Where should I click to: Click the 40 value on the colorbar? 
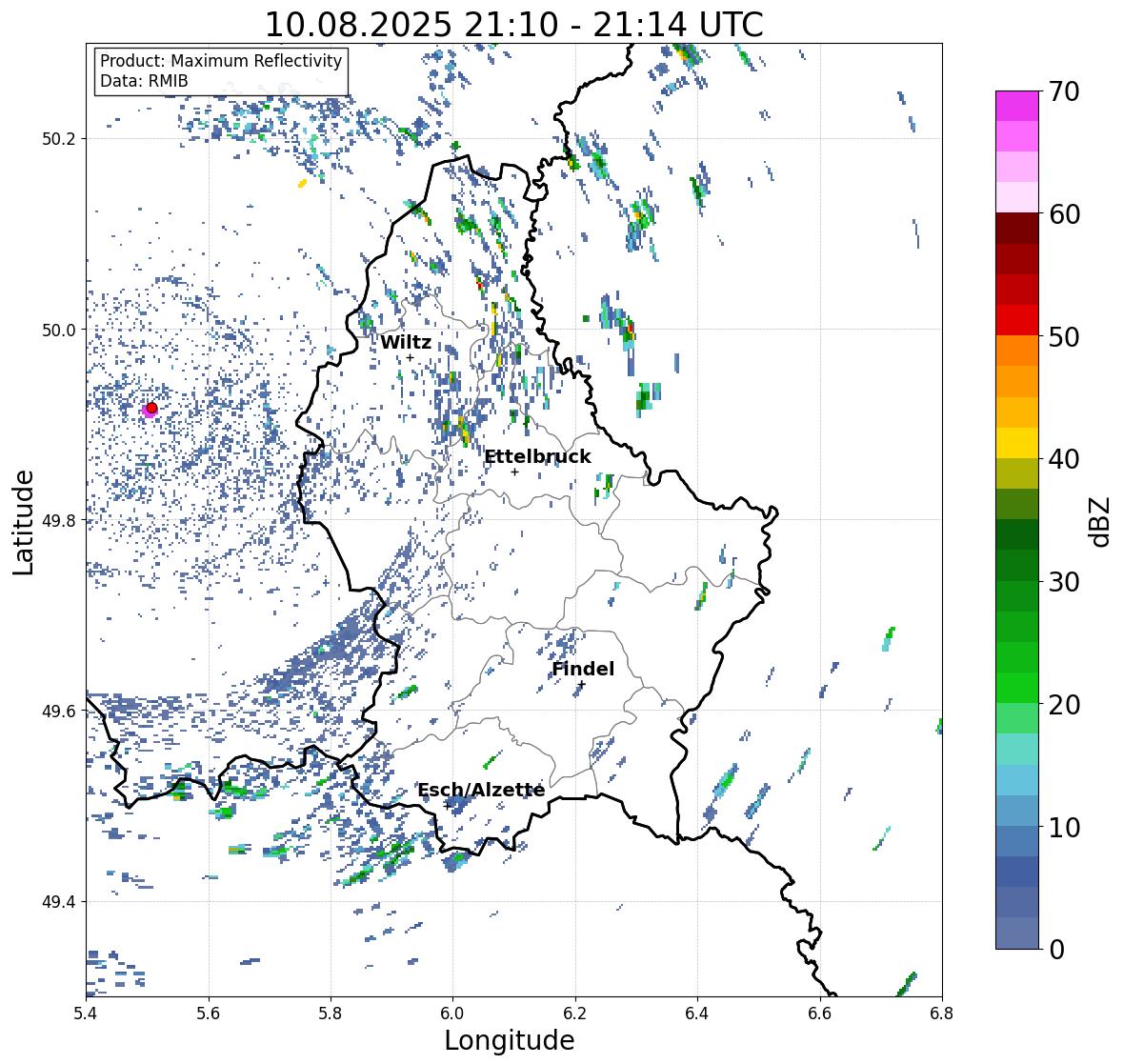pyautogui.click(x=1064, y=459)
